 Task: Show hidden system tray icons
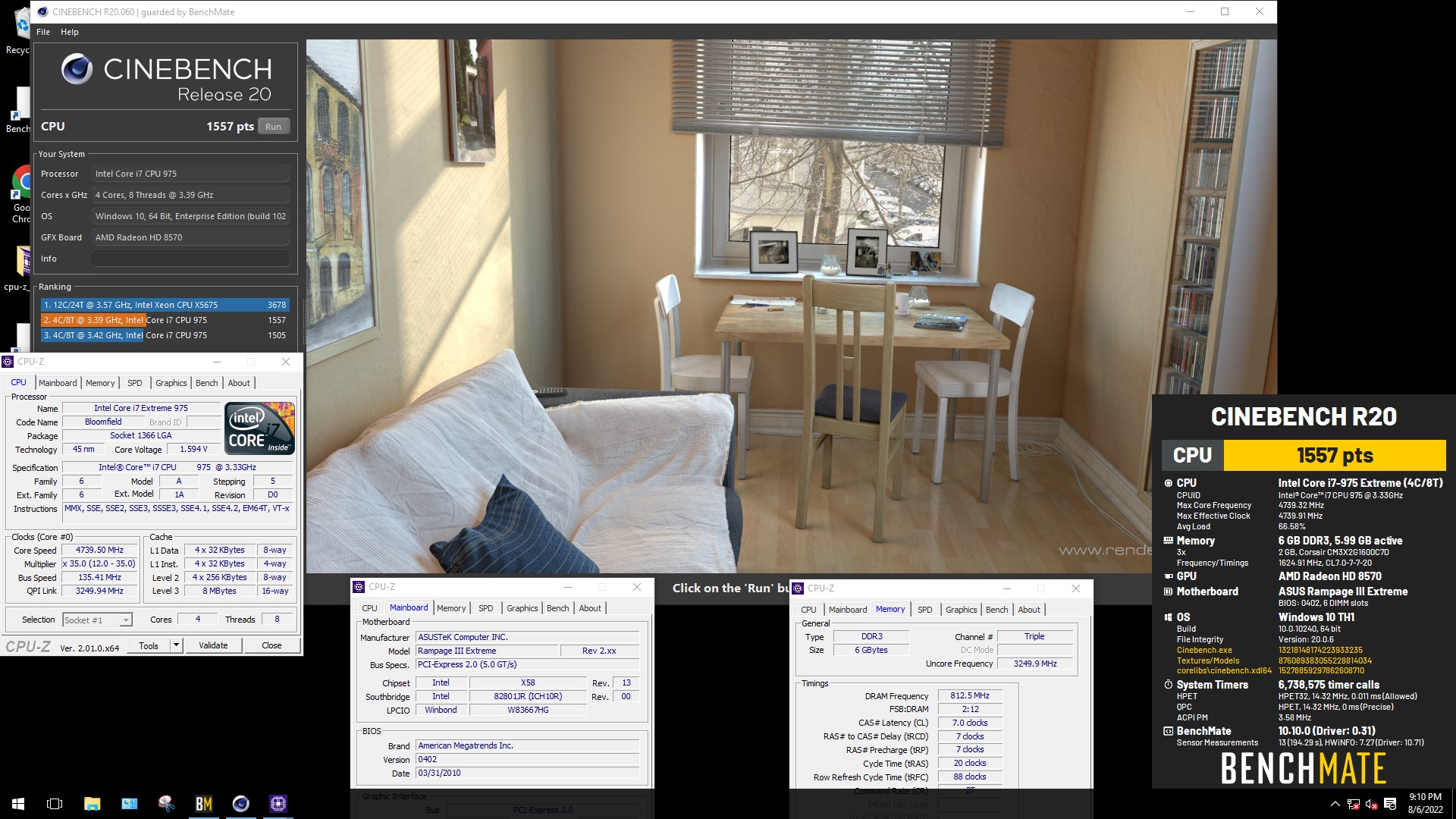(x=1335, y=804)
